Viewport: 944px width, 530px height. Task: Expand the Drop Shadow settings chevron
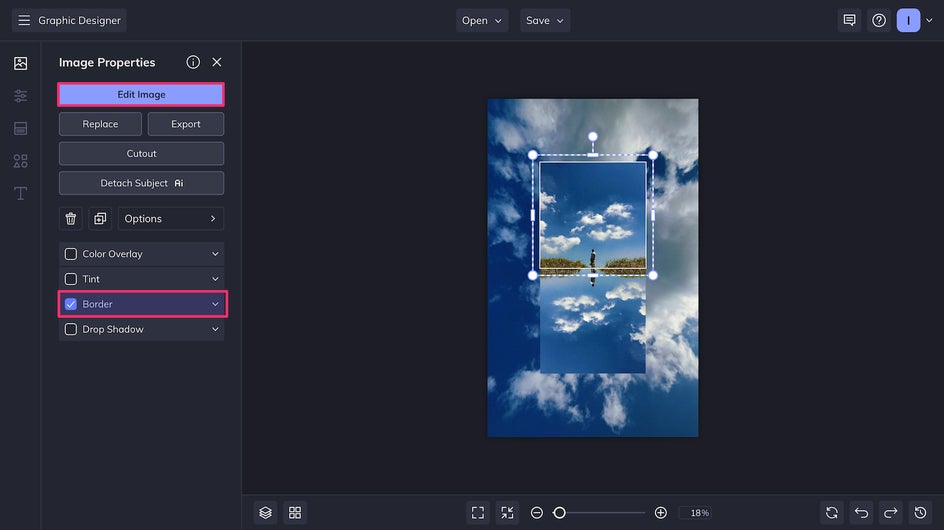(x=215, y=329)
